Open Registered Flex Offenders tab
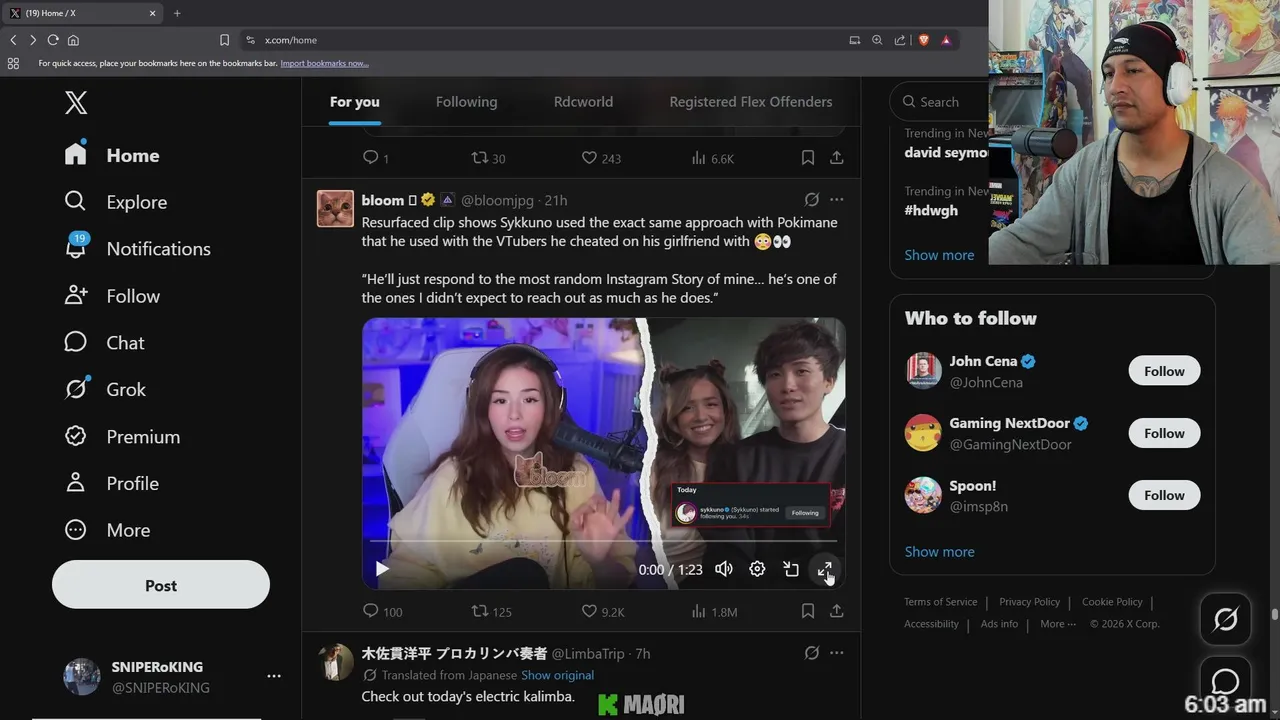Image resolution: width=1280 pixels, height=720 pixels. pos(750,102)
